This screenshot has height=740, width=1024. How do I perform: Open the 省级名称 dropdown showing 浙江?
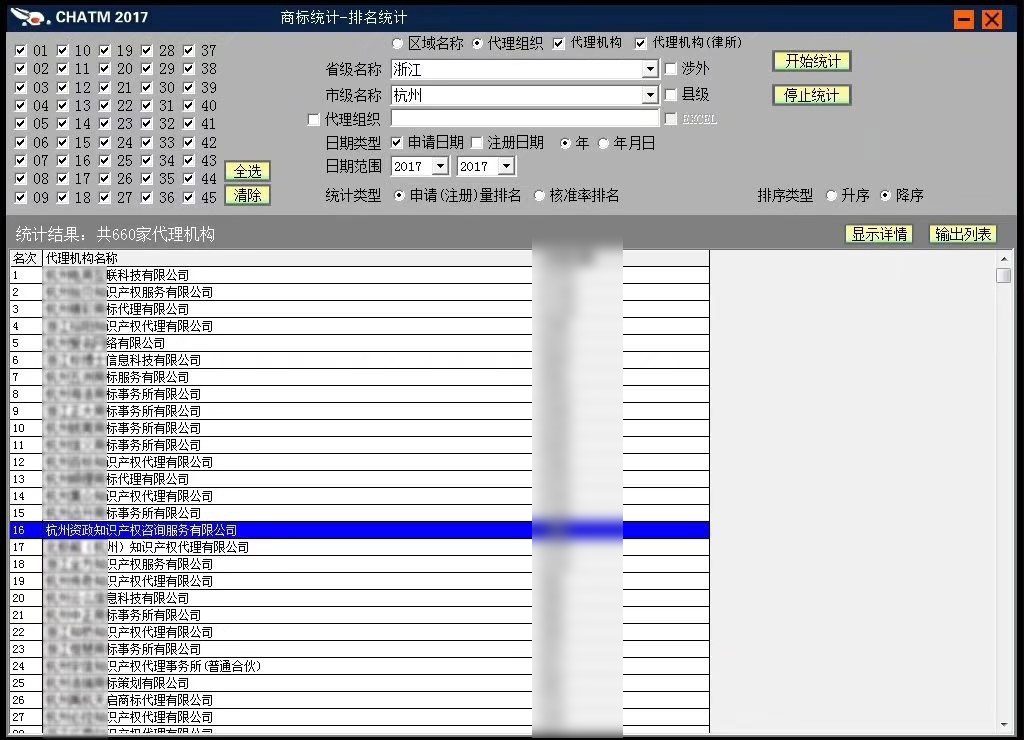(x=650, y=70)
